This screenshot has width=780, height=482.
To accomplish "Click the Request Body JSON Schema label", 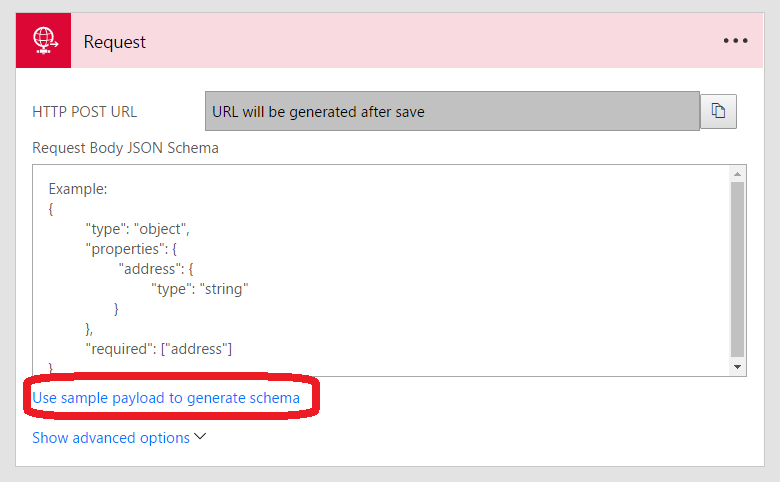I will pos(125,148).
